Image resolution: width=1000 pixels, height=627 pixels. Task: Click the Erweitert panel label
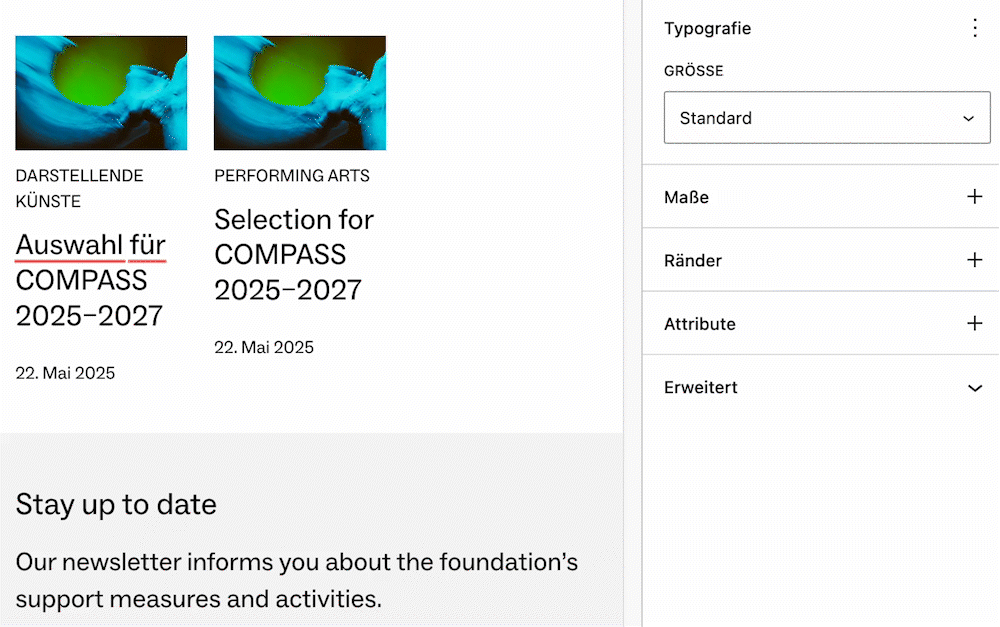click(x=700, y=388)
